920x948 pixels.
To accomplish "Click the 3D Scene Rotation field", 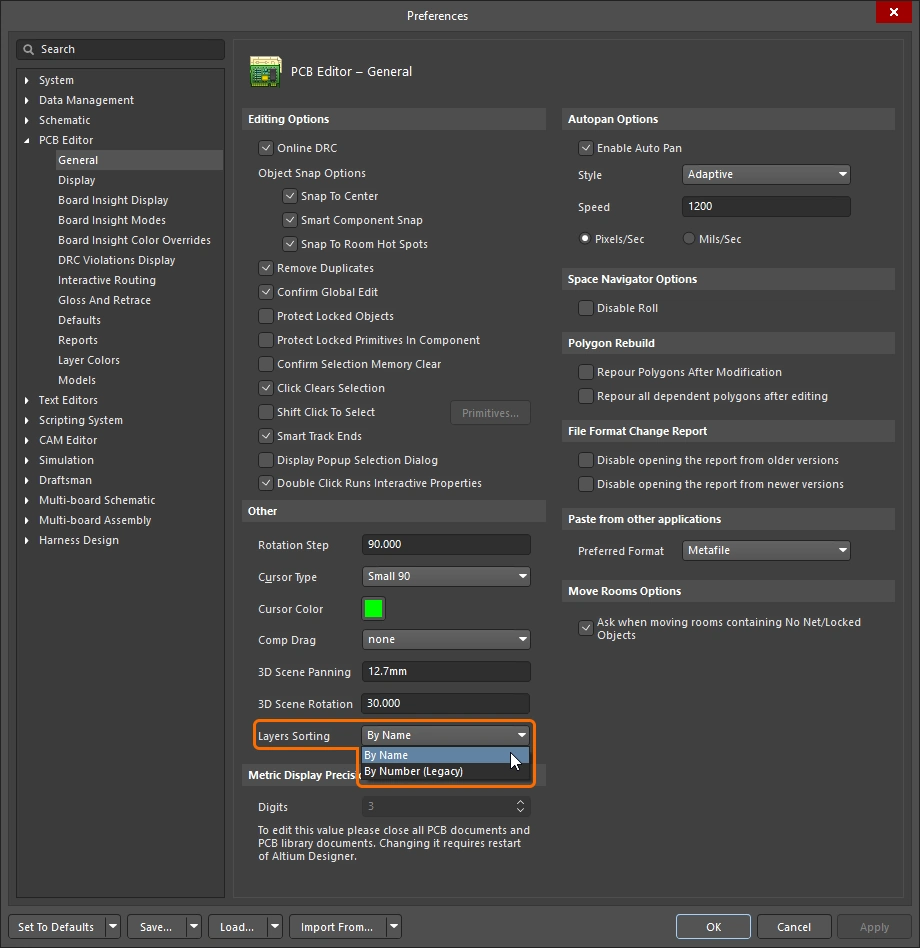I will (x=446, y=703).
